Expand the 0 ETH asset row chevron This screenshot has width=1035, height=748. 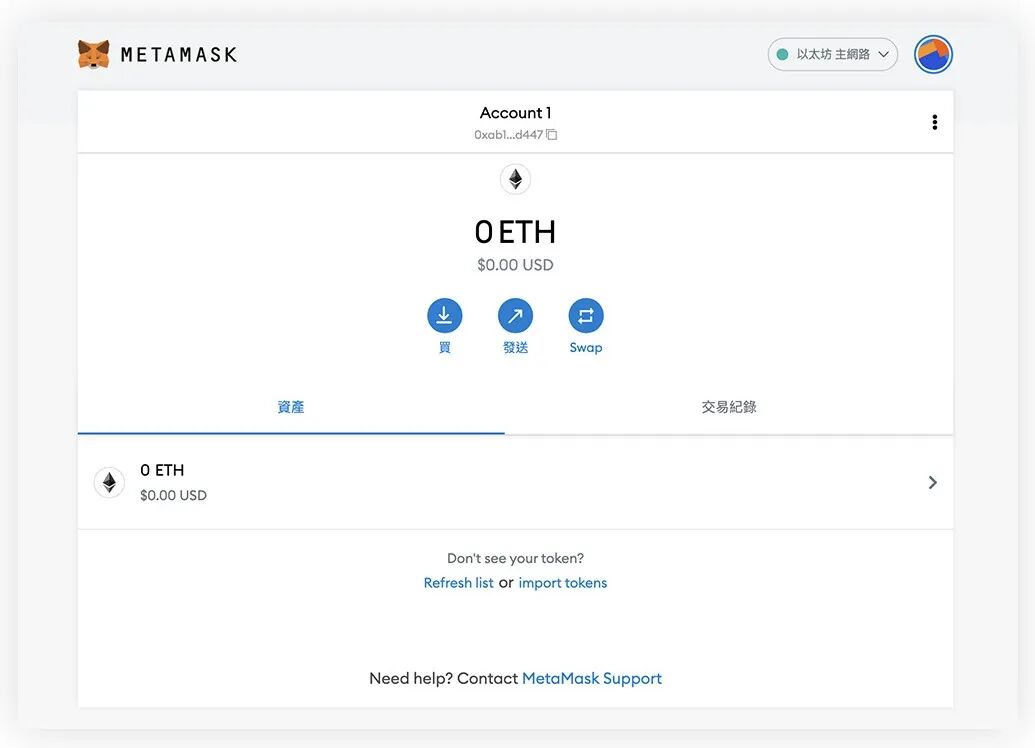(932, 483)
